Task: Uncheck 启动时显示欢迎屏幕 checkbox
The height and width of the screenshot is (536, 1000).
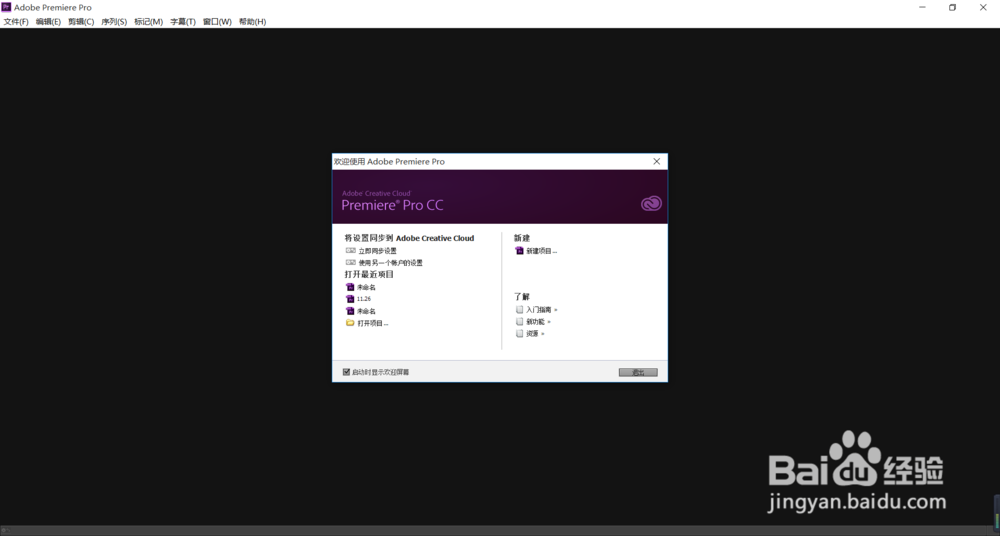Action: [x=346, y=372]
